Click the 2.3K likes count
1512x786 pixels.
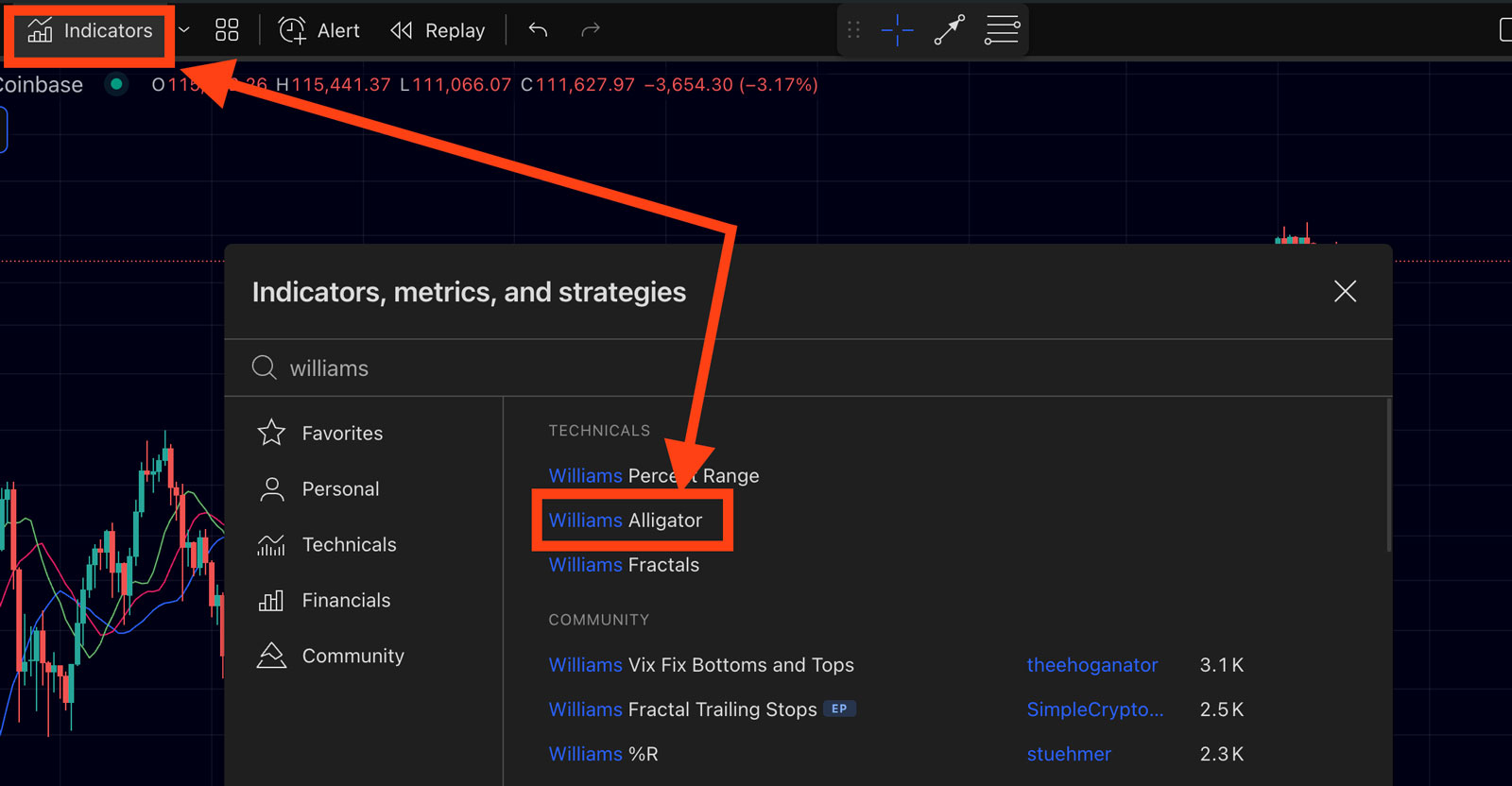1221,753
